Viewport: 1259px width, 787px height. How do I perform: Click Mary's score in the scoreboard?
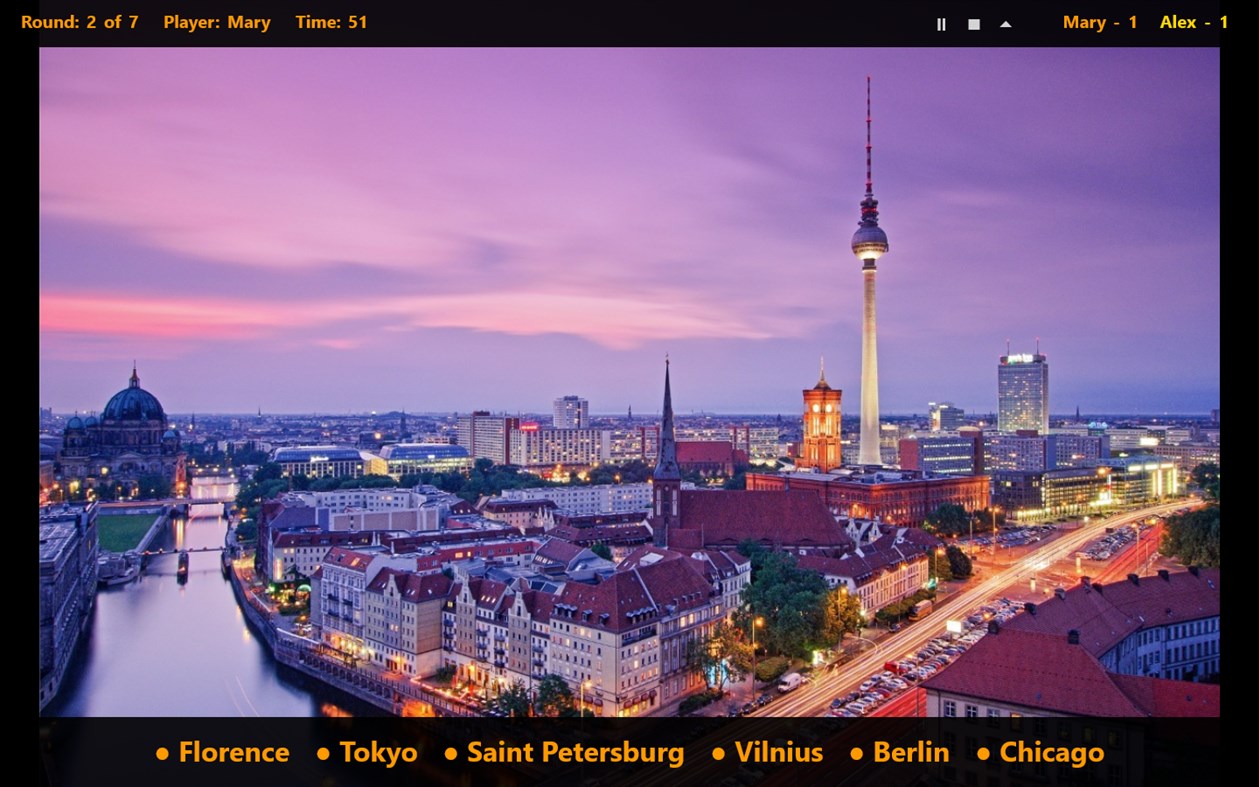1101,22
